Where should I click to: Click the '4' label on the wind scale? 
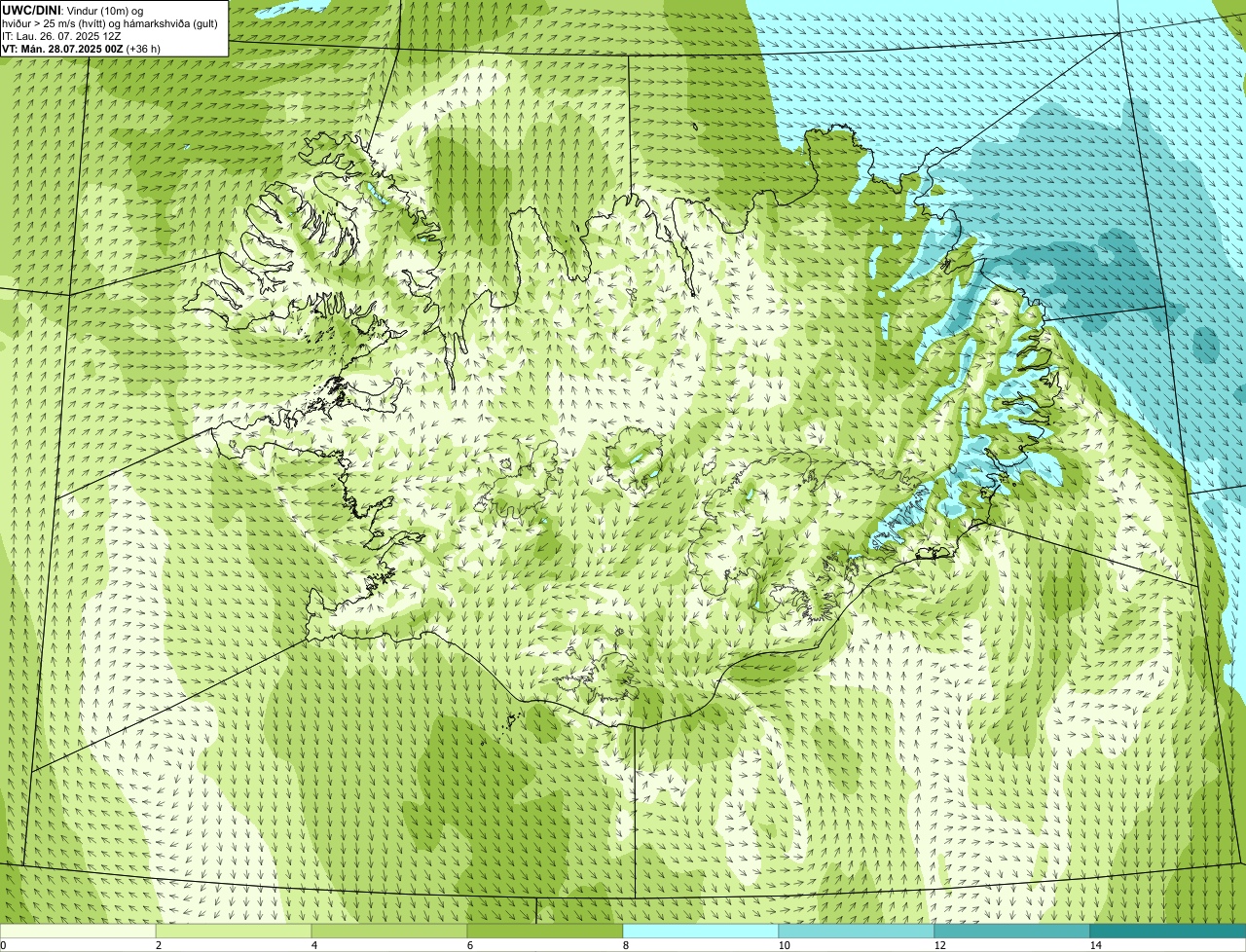point(313,945)
